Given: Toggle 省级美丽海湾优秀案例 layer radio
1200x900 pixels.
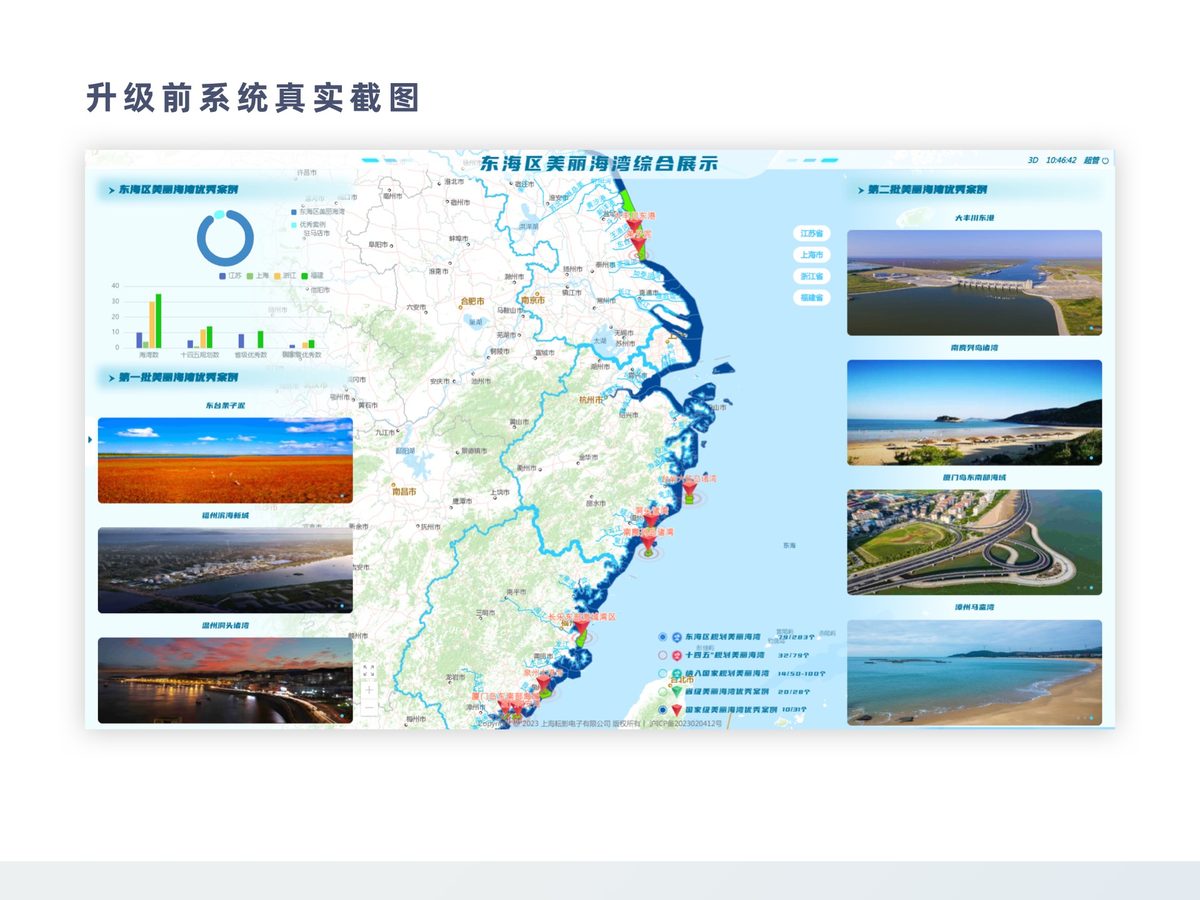Looking at the screenshot, I should click(x=663, y=691).
